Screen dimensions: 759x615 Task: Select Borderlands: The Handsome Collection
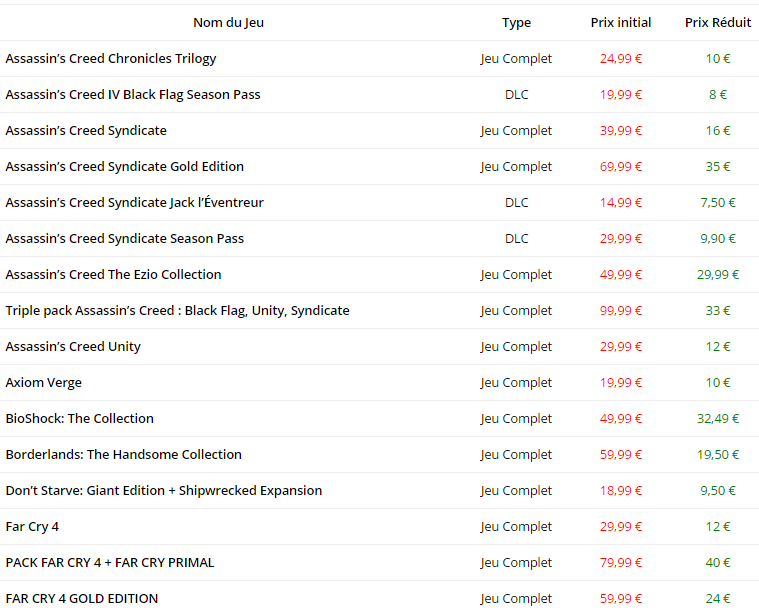coord(124,454)
